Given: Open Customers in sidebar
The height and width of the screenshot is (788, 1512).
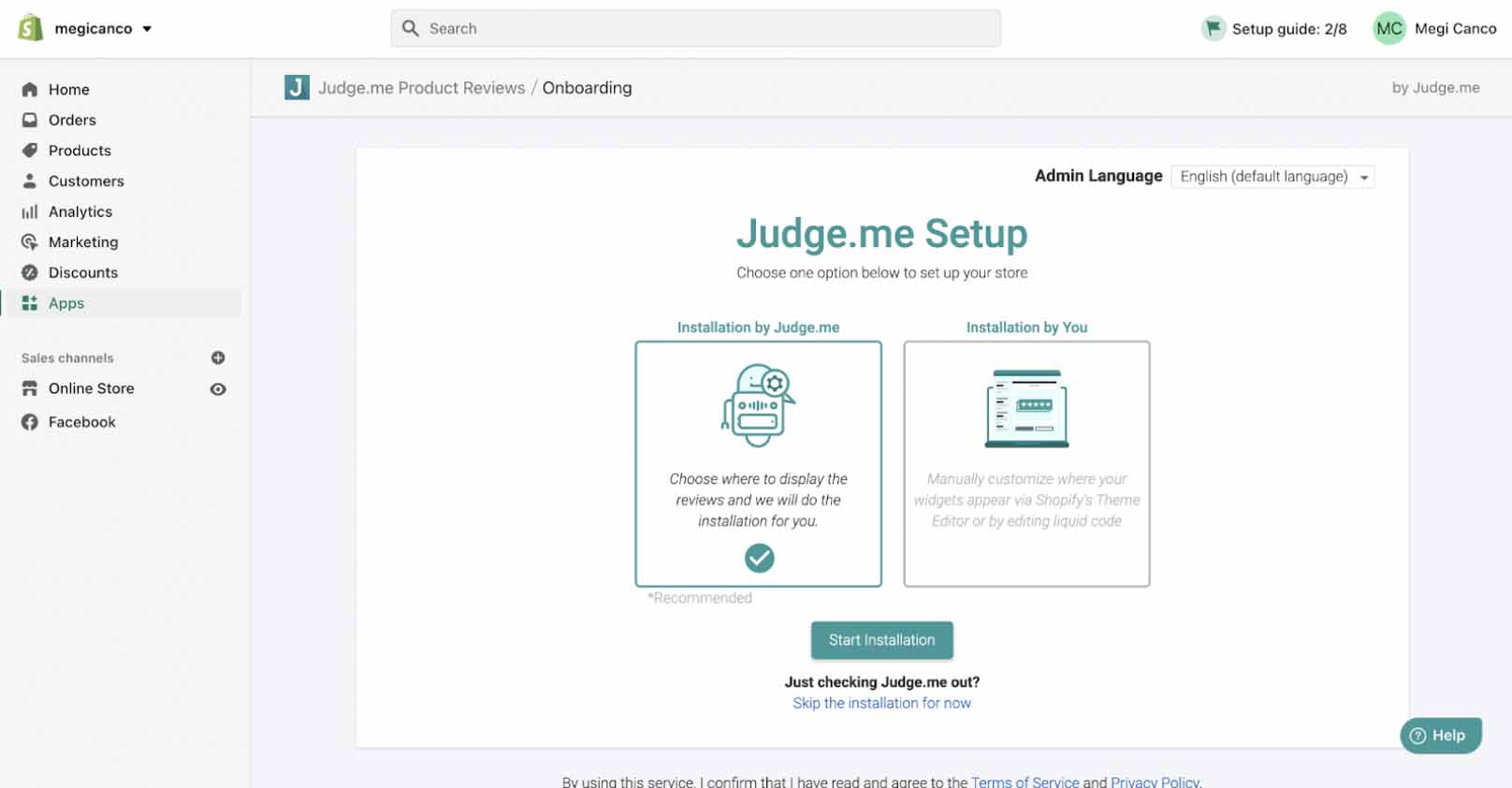Looking at the screenshot, I should (86, 182).
